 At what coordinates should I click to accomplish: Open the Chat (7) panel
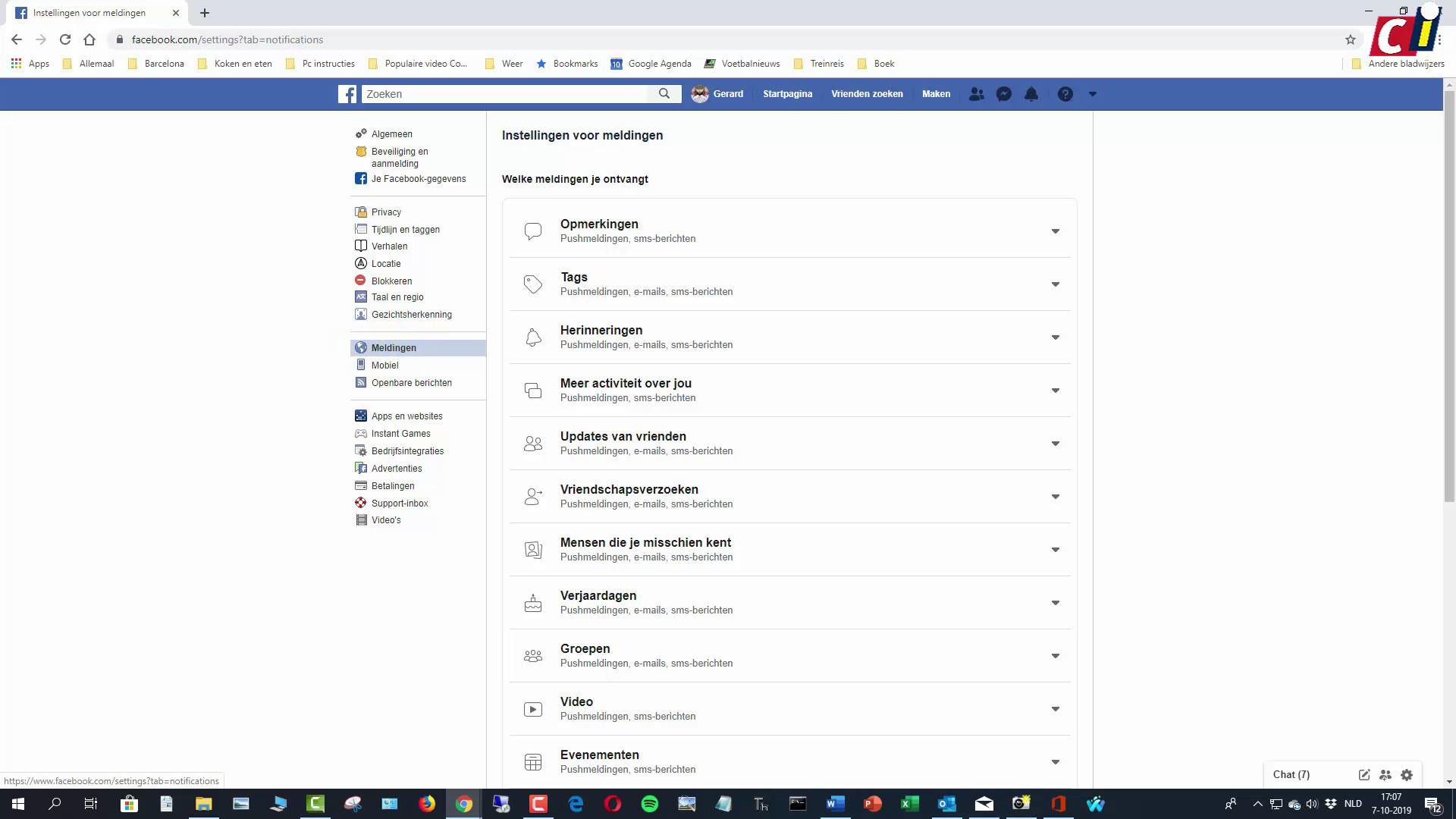tap(1291, 774)
